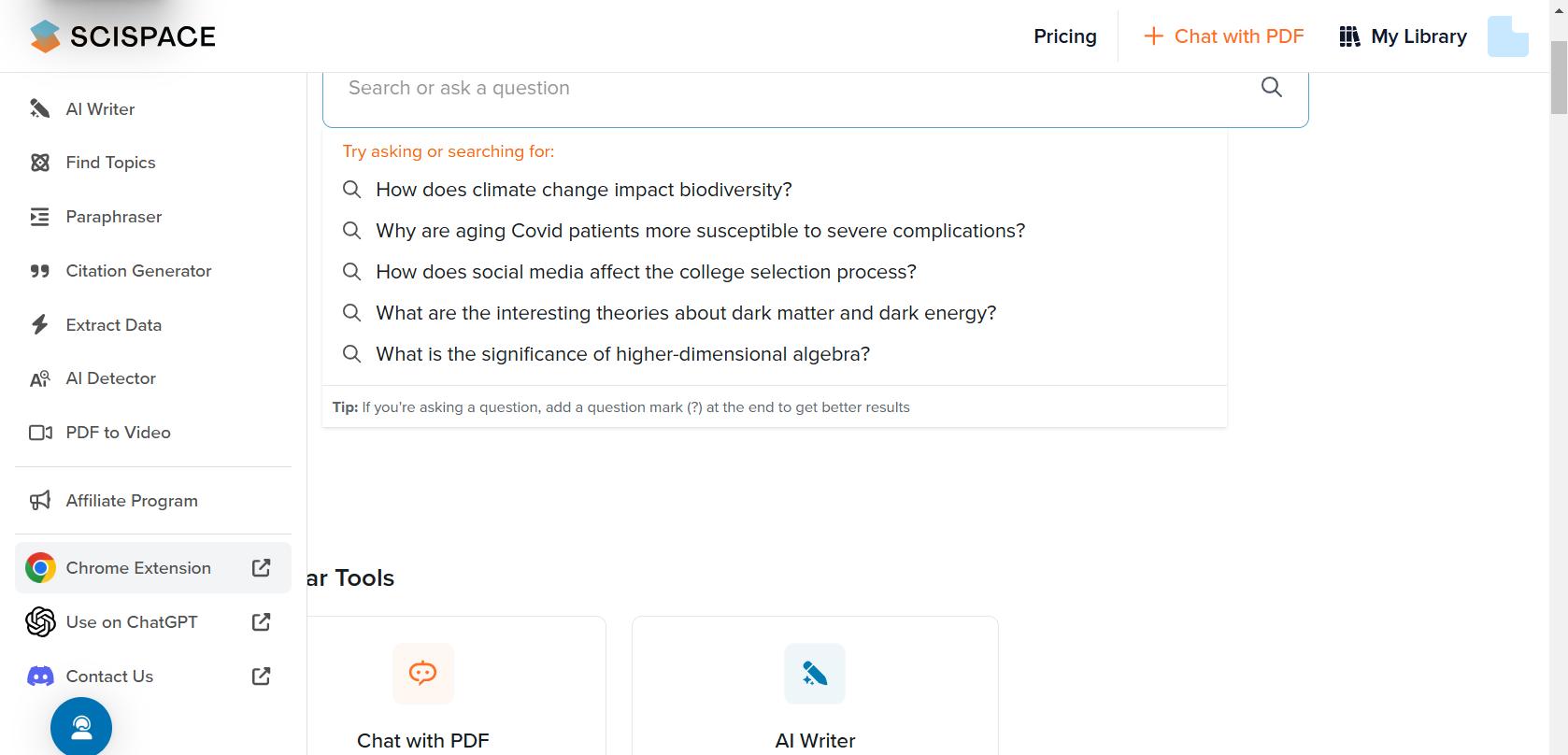Click the Chat with PDF header button
Viewport: 1568px width, 755px height.
coord(1223,36)
